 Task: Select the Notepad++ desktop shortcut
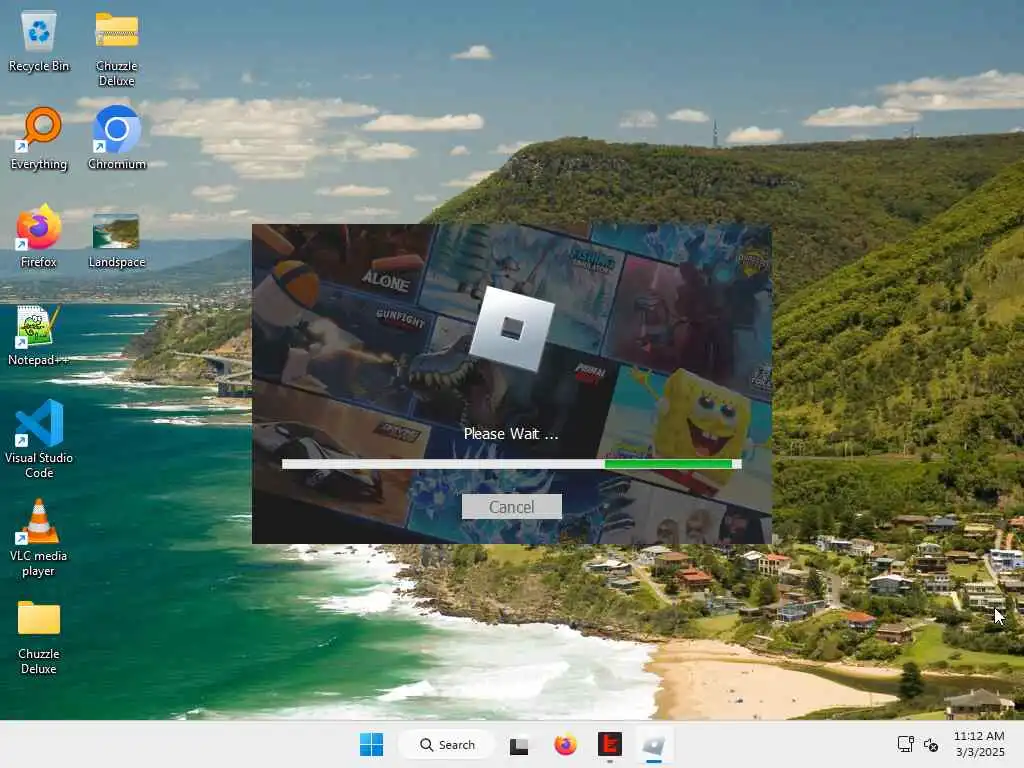(39, 336)
